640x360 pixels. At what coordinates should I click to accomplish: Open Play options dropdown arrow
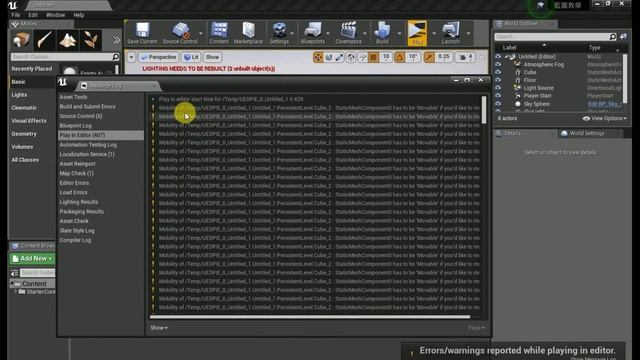(x=434, y=33)
